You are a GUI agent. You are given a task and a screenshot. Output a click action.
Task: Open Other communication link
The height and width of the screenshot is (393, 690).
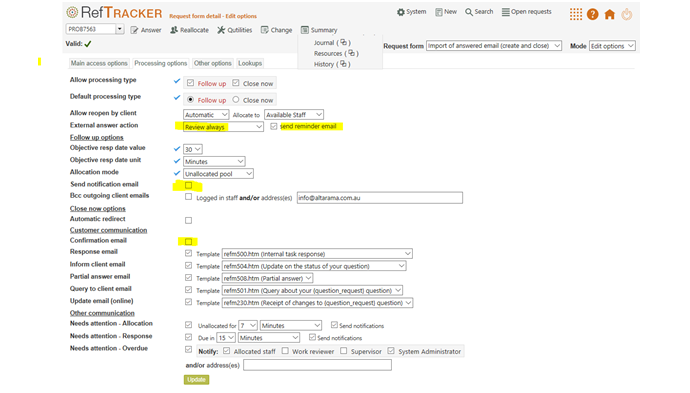click(x=102, y=313)
